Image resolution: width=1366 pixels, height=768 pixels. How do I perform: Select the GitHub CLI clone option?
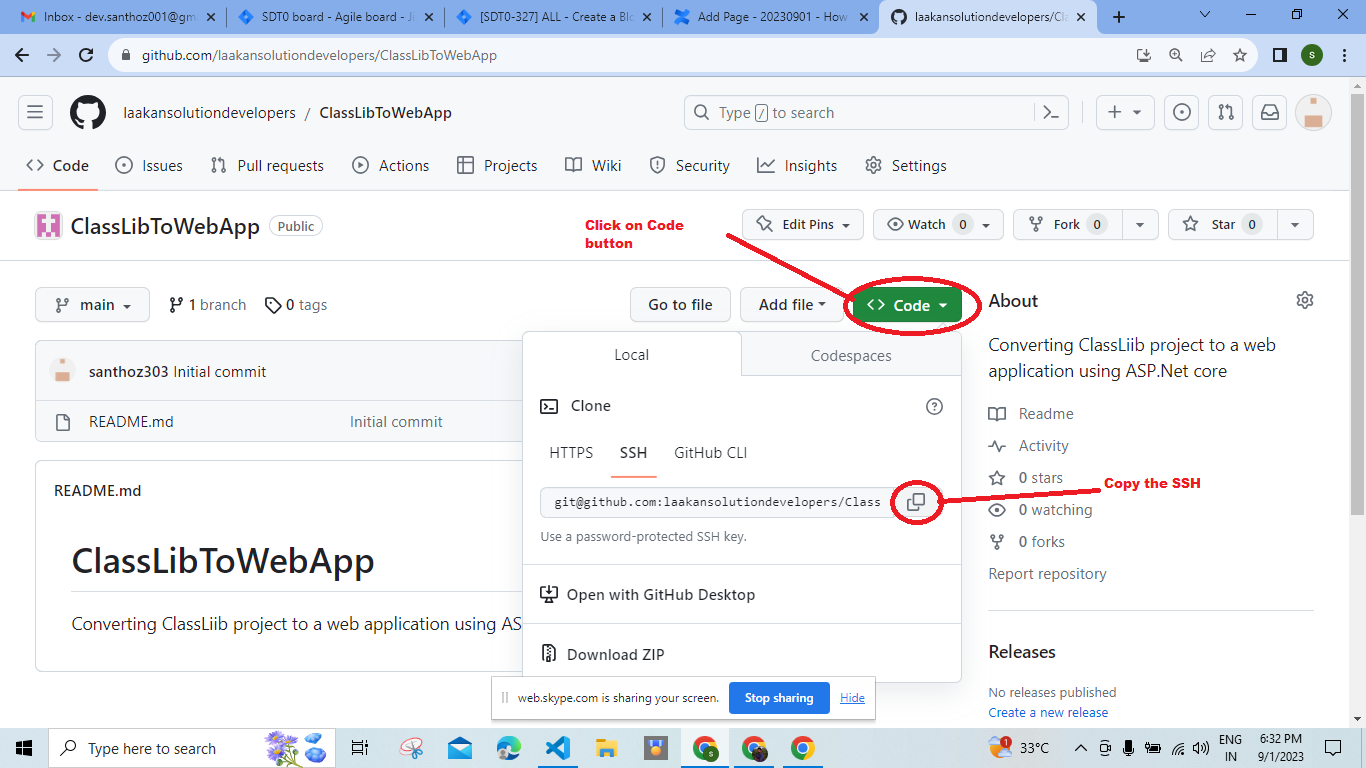tap(711, 453)
